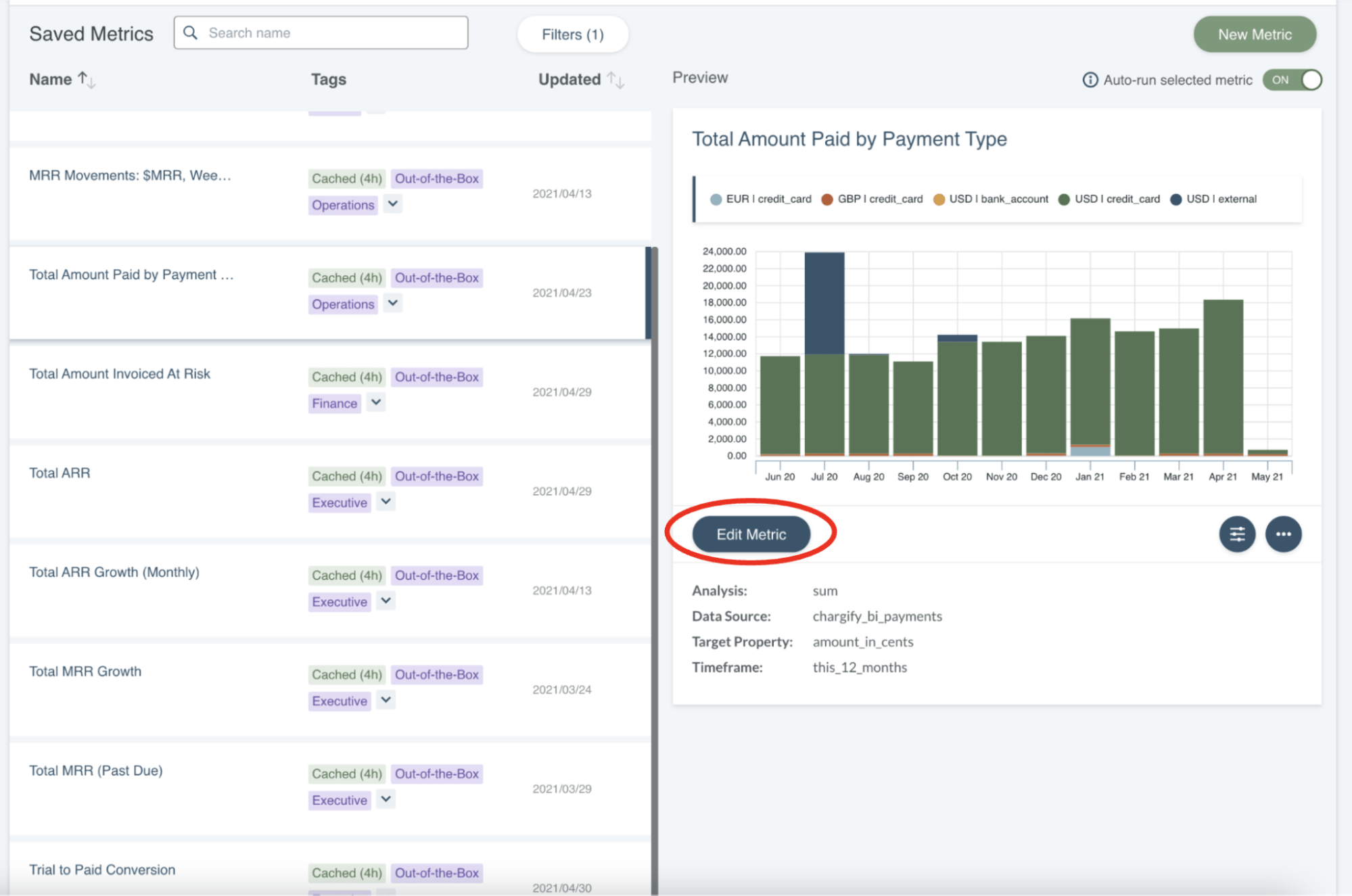Expand tags dropdown on Total ARR row
The height and width of the screenshot is (896, 1352).
tap(386, 502)
